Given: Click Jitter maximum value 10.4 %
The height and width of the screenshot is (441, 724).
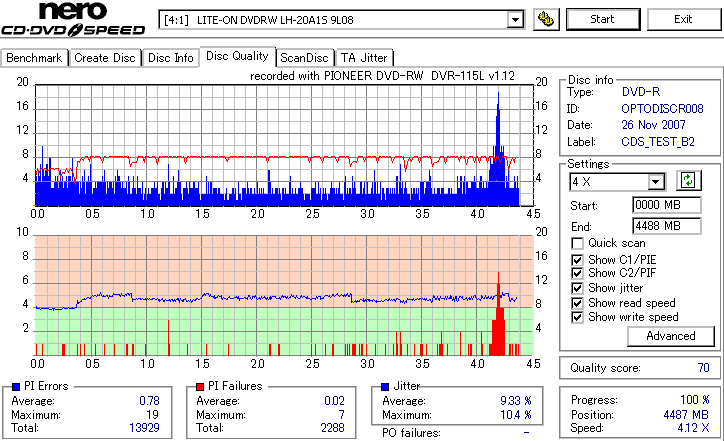Looking at the screenshot, I should (x=516, y=415).
